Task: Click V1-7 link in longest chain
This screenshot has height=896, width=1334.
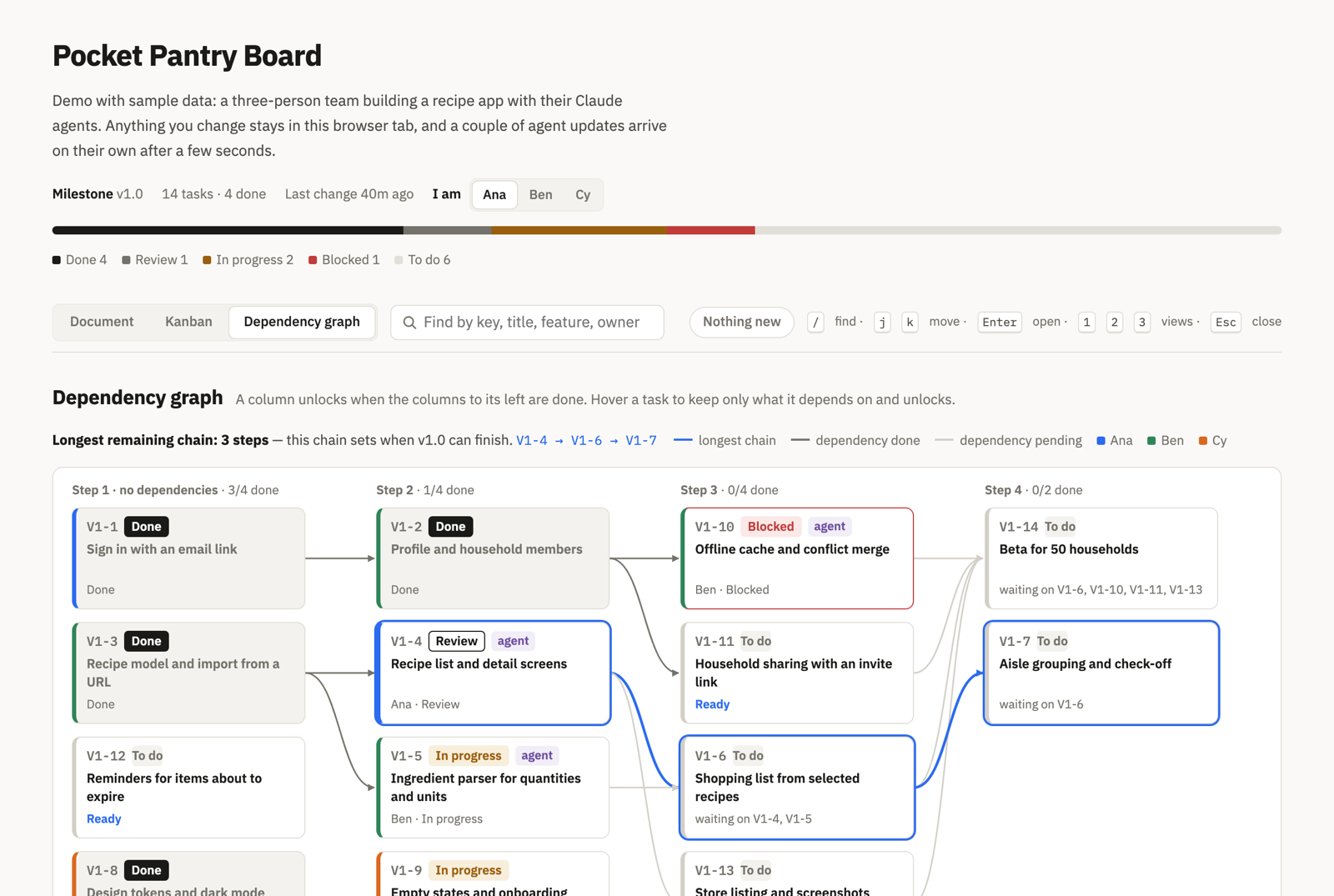Action: (x=641, y=440)
